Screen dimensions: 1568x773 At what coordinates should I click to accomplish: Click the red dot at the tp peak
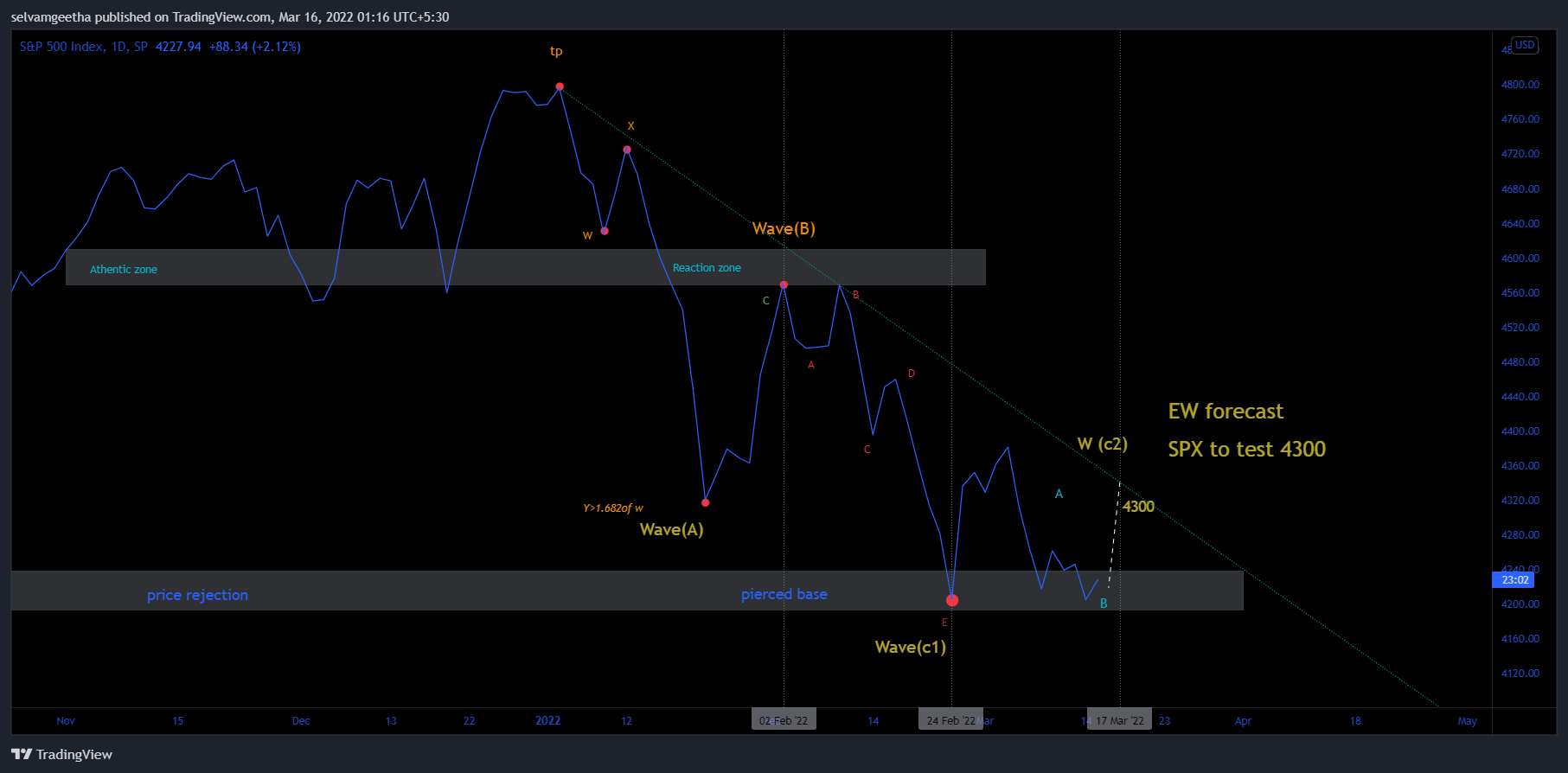[560, 86]
